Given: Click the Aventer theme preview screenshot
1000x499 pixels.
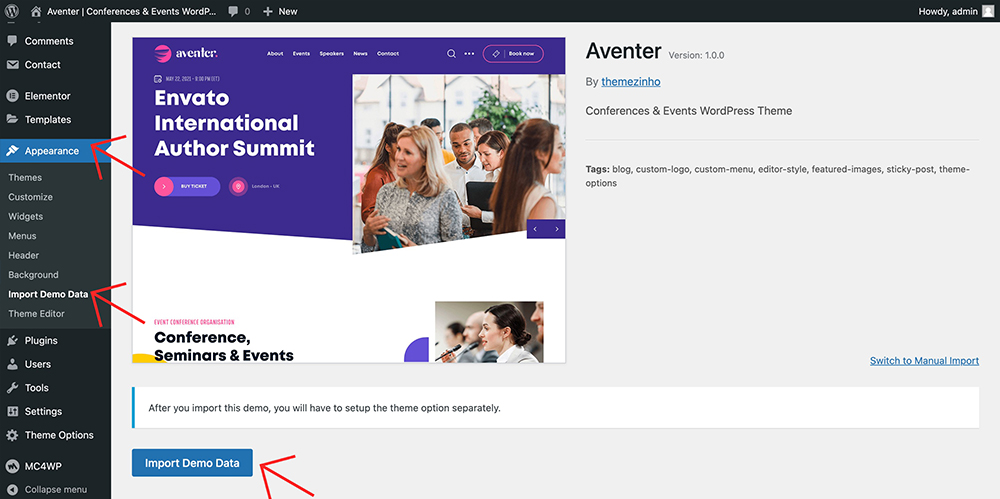Looking at the screenshot, I should [x=349, y=200].
